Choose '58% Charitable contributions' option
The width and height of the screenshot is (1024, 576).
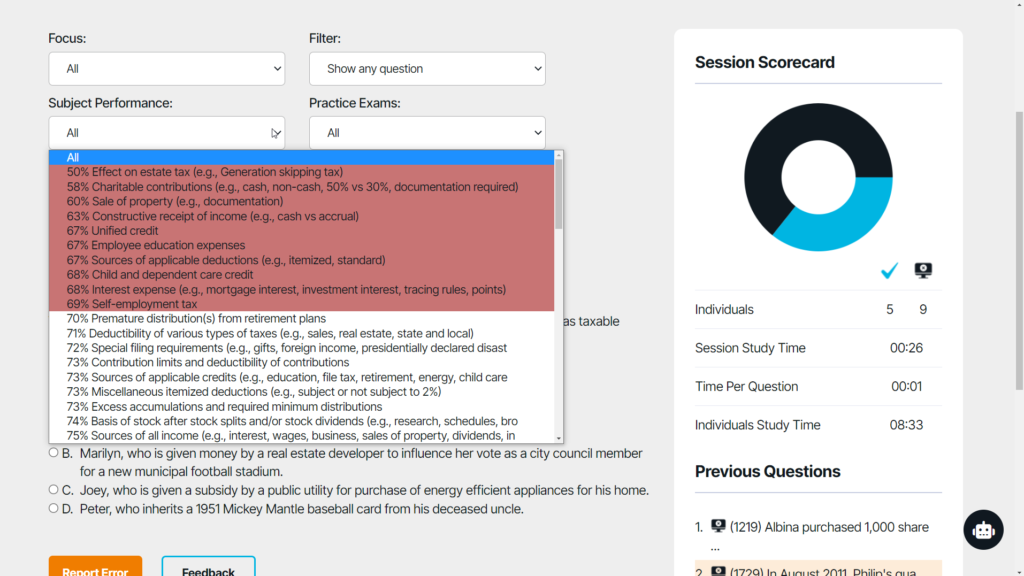(x=292, y=187)
